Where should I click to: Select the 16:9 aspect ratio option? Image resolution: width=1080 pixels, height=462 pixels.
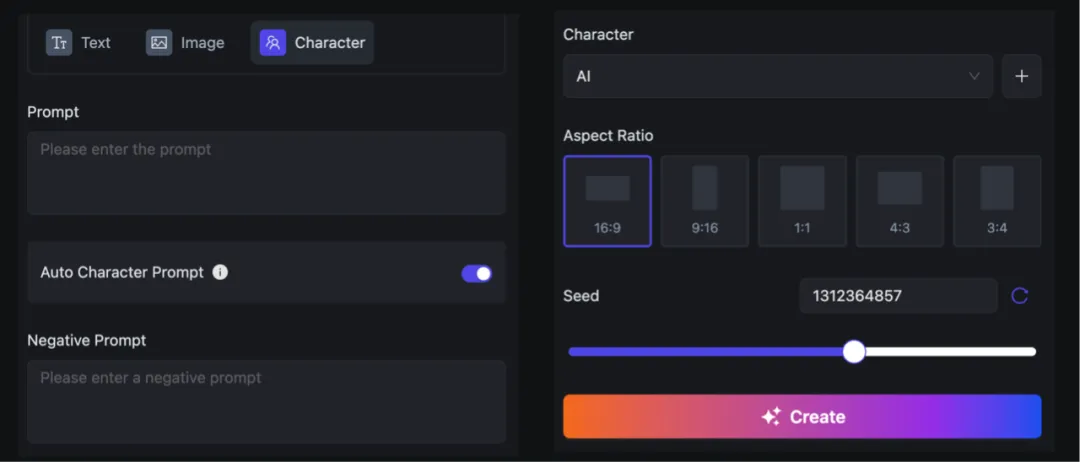click(607, 201)
